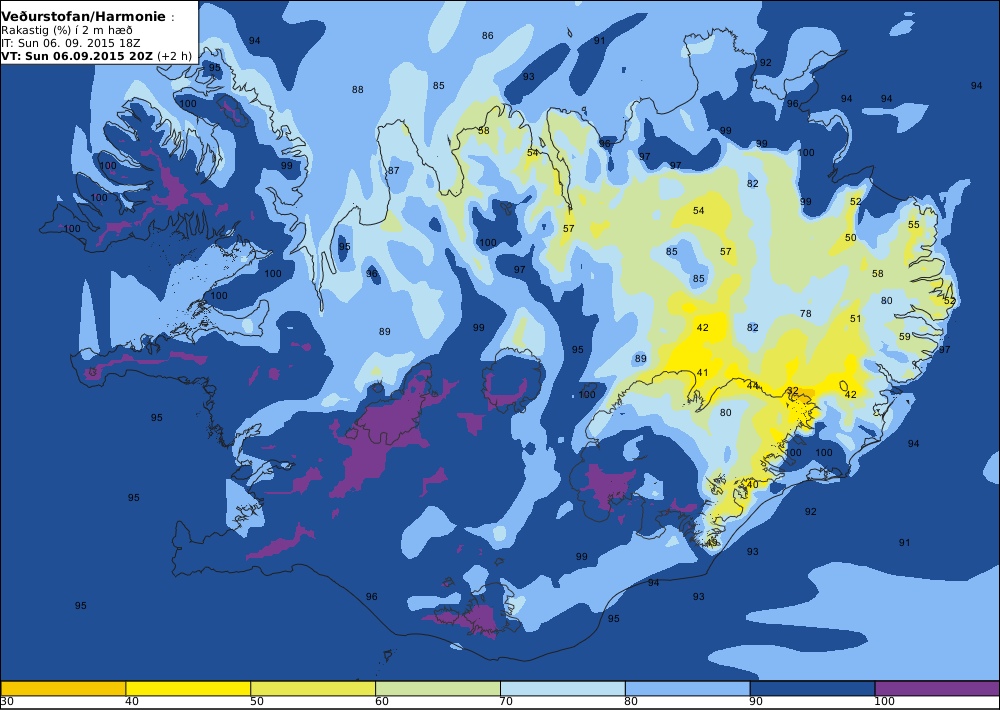Viewport: 1000px width, 710px height.
Task: Click the map value '44'
Action: pos(753,385)
